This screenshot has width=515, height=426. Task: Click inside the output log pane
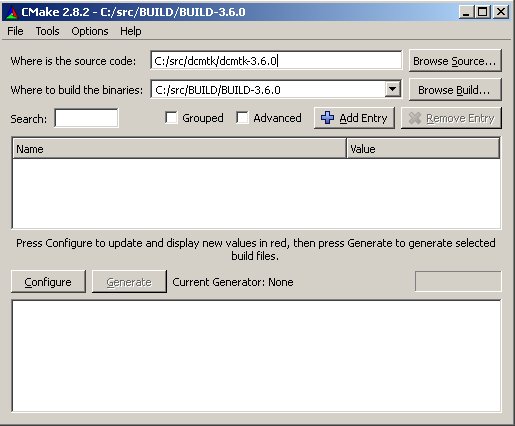click(x=256, y=356)
